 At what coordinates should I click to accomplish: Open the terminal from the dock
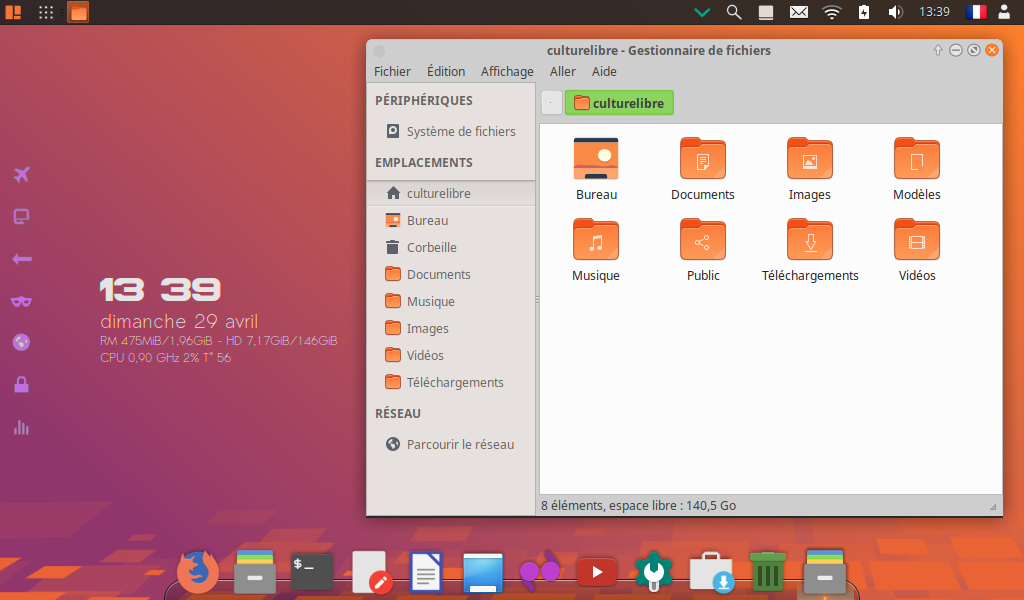point(311,571)
